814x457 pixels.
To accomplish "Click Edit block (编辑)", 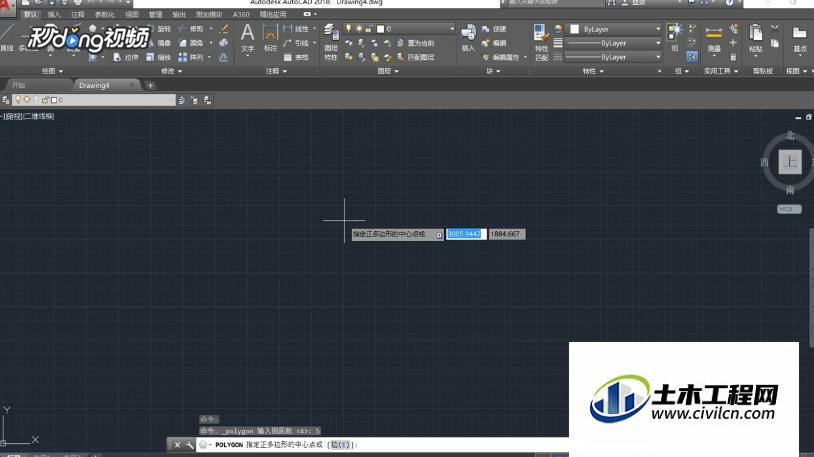I will coord(494,43).
